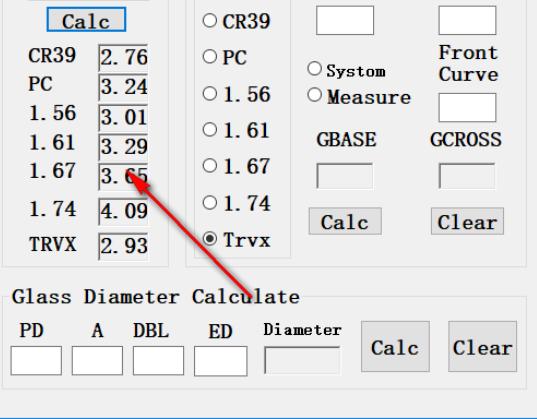Click the Front Curve input field
The width and height of the screenshot is (537, 419).
pos(467,108)
